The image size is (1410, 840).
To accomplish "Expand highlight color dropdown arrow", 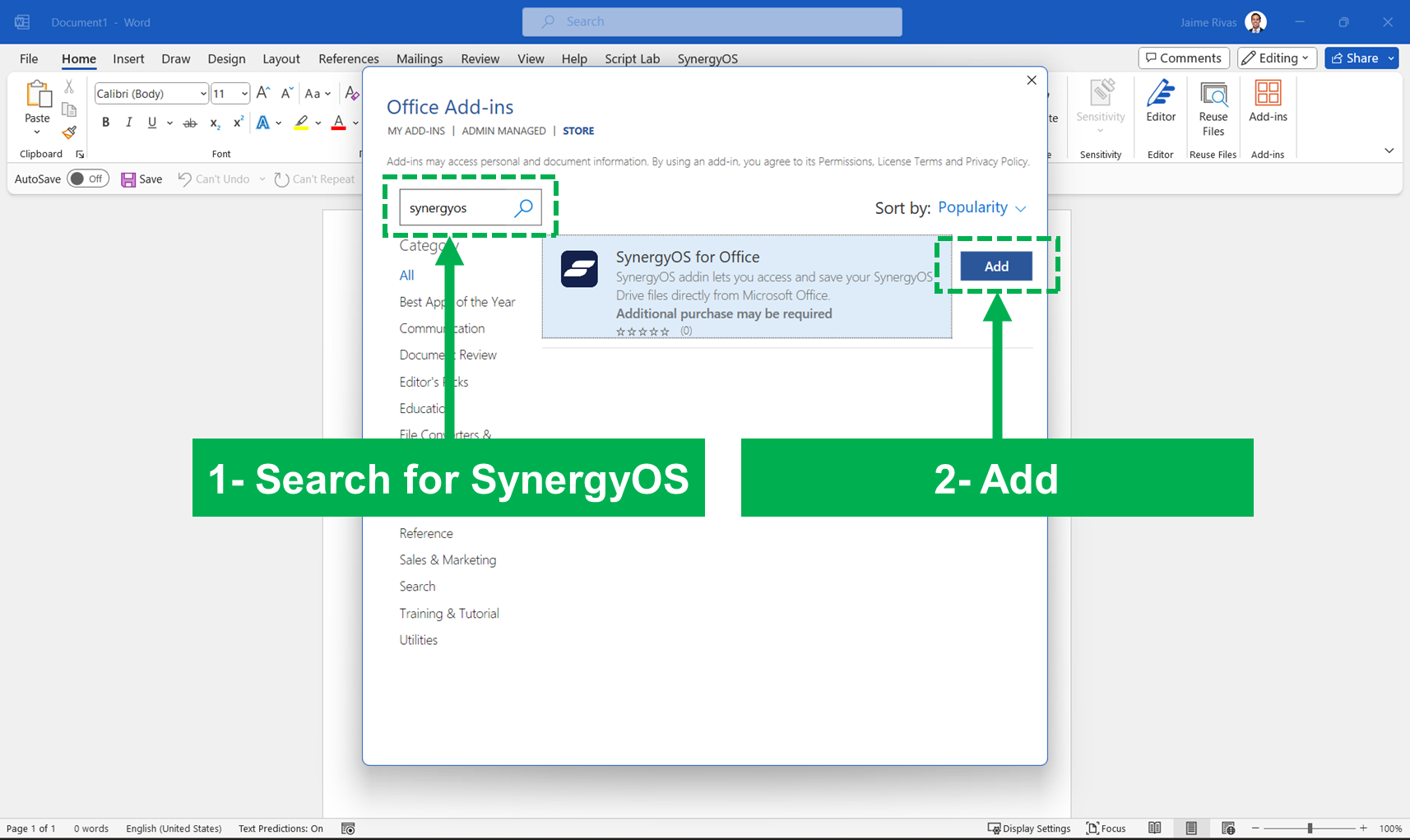I will tap(318, 123).
